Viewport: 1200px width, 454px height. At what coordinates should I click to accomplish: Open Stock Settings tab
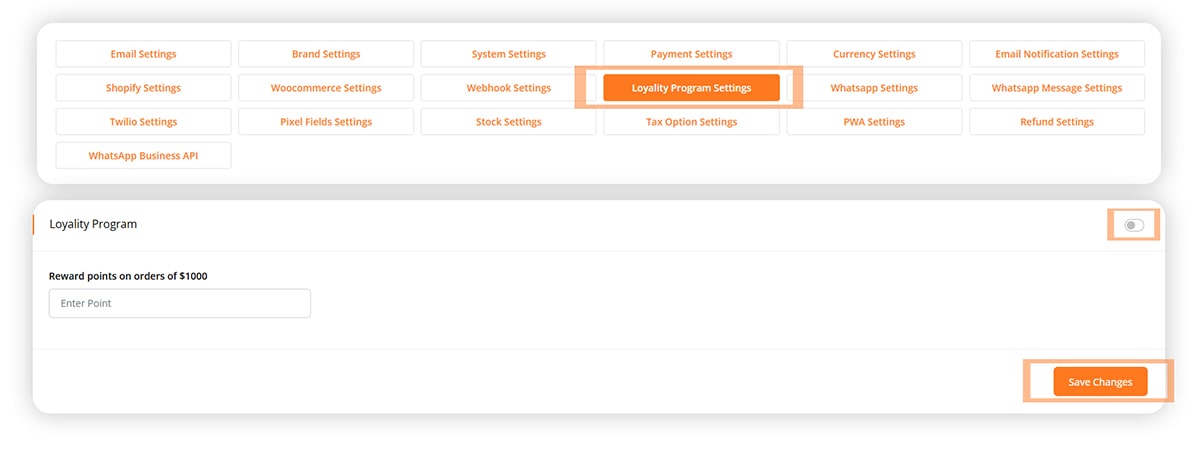pos(509,122)
